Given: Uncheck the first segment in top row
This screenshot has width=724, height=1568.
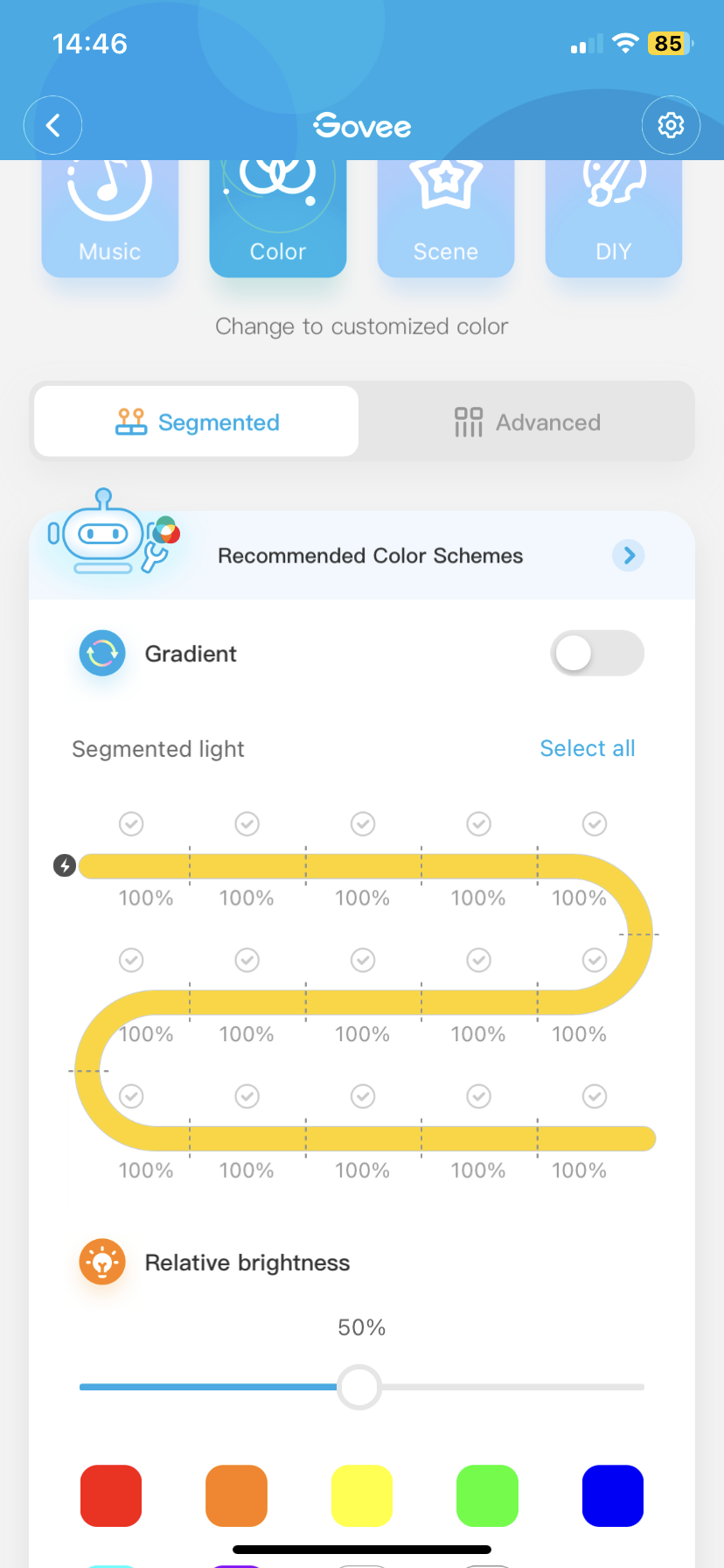Looking at the screenshot, I should 131,823.
